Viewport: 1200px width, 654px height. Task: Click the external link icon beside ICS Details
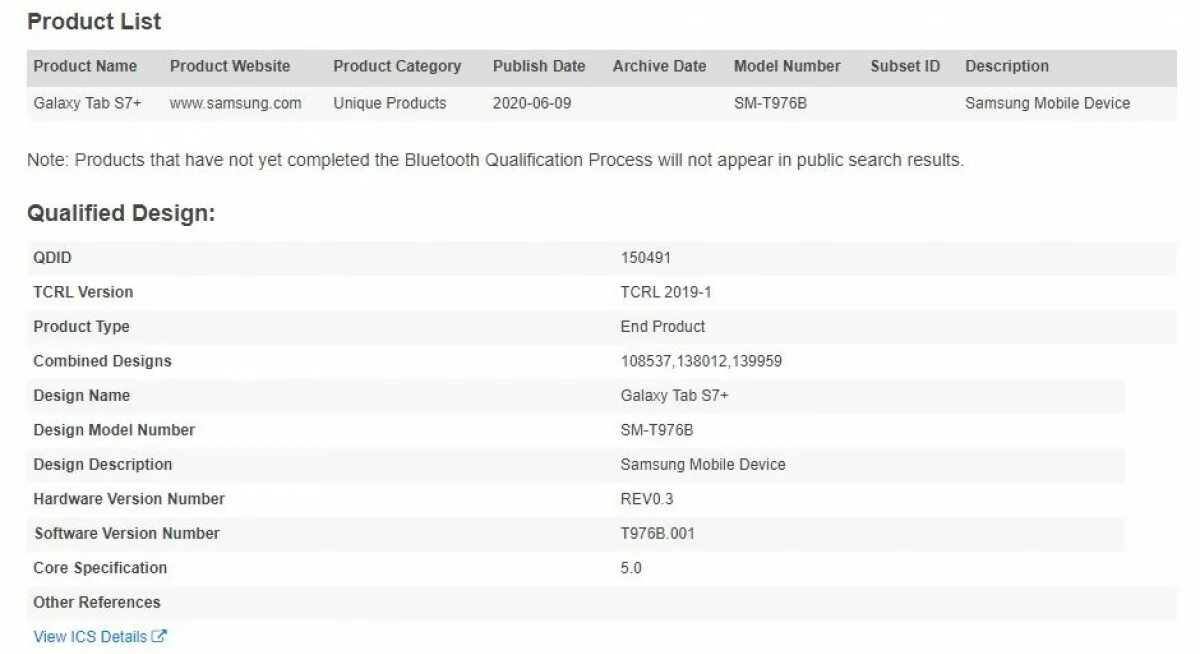160,636
